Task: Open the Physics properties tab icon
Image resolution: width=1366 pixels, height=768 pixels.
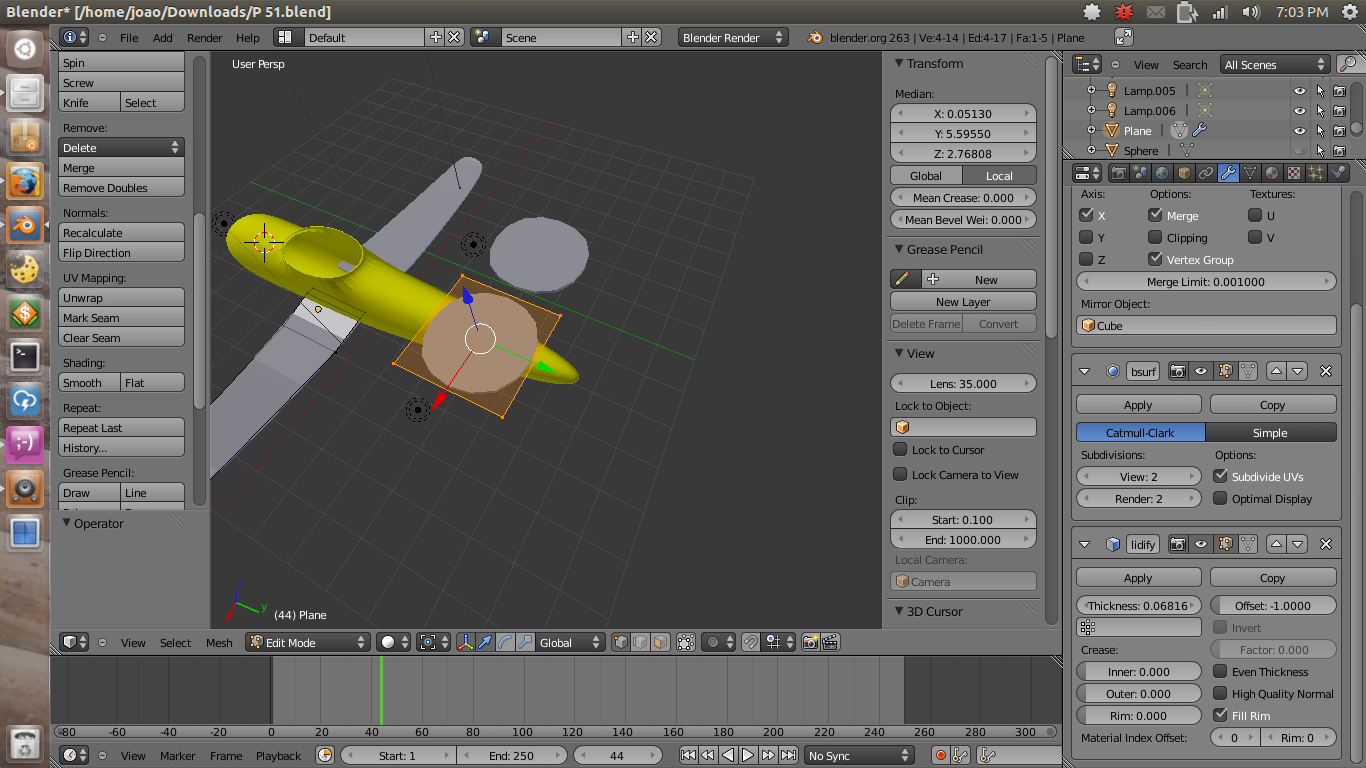Action: pos(1338,173)
